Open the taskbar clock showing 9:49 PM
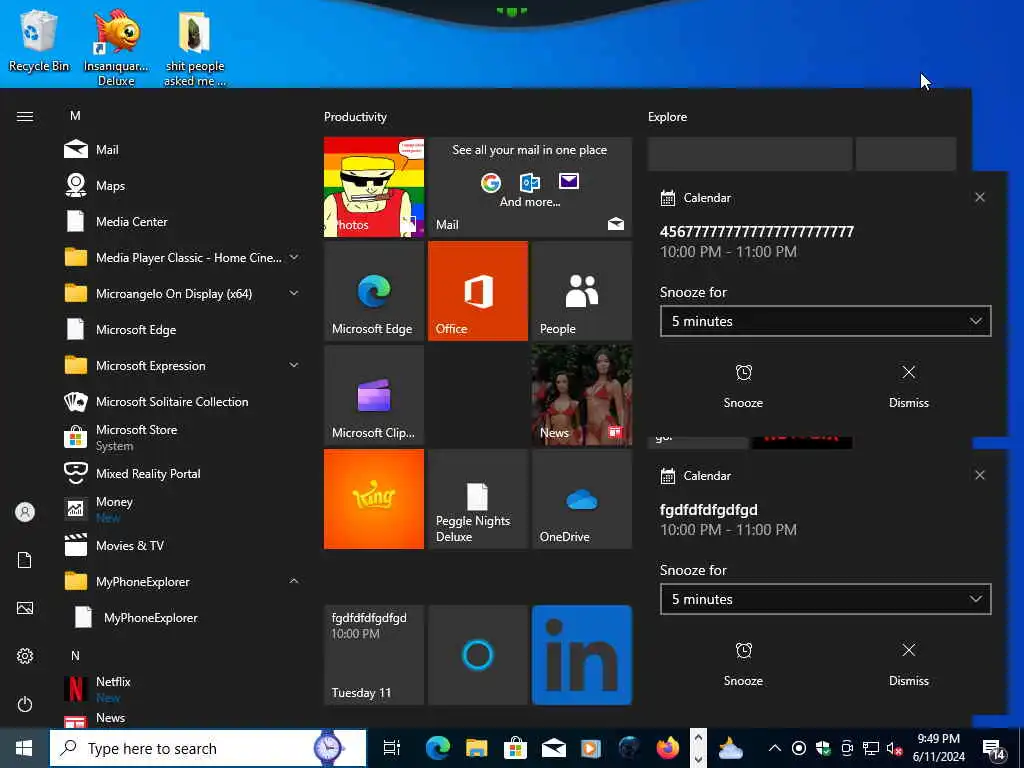Viewport: 1024px width, 768px height. tap(938, 748)
